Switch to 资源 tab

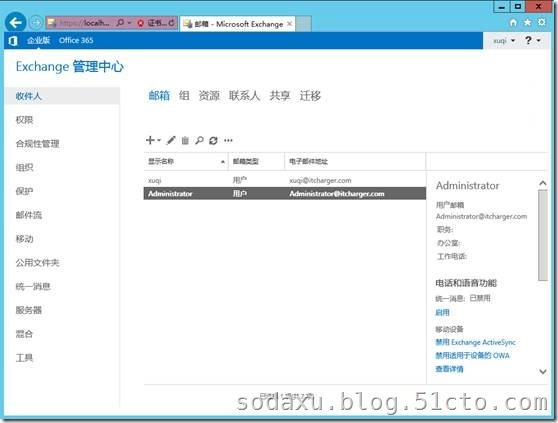pos(209,96)
